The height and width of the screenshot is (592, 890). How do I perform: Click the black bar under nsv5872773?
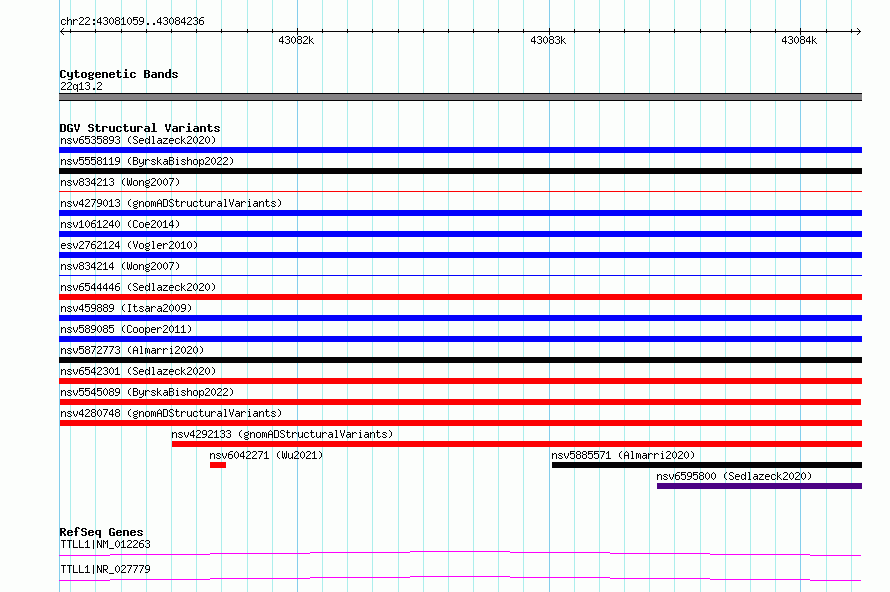coord(460,360)
